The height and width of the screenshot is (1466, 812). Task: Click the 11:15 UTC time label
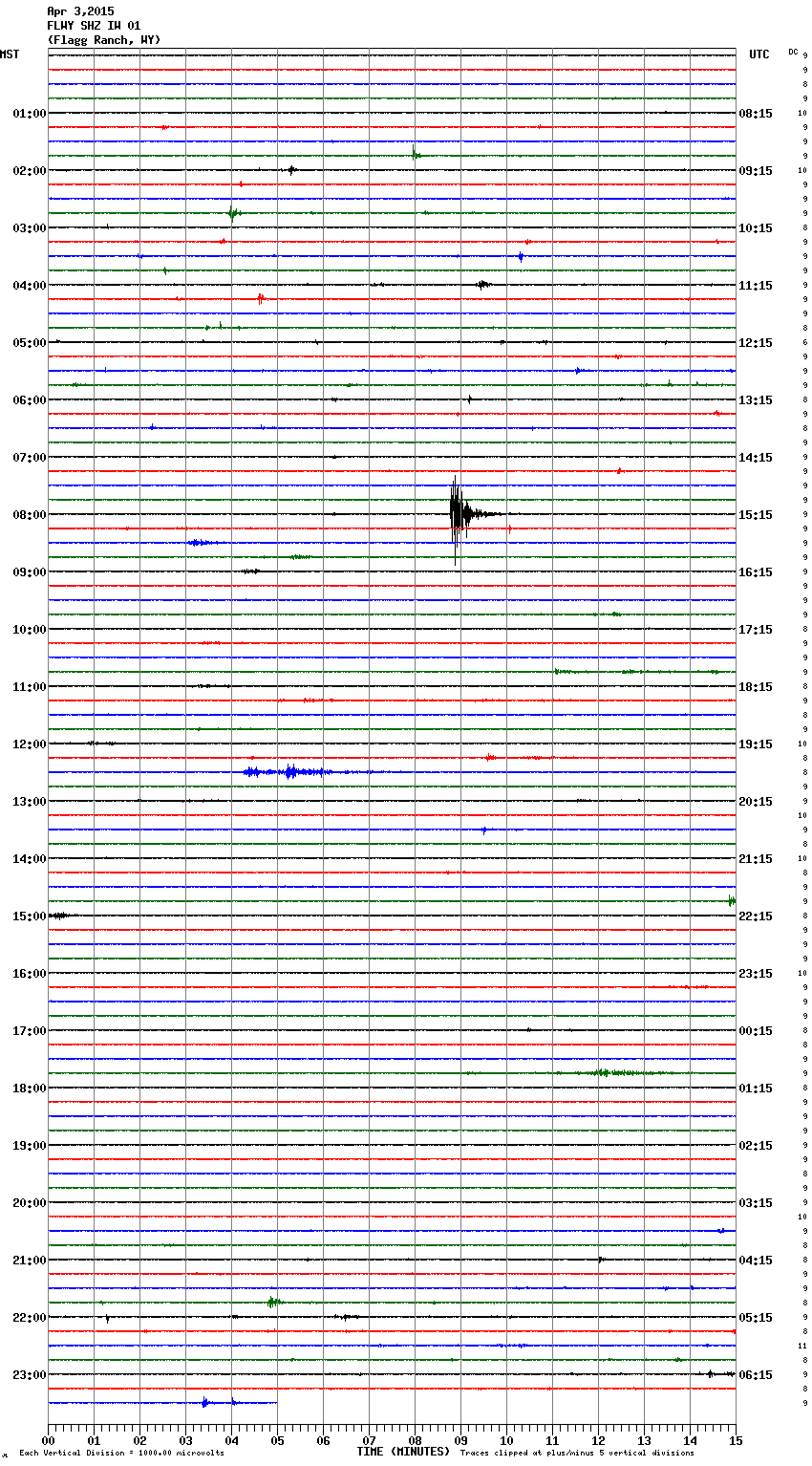click(x=756, y=286)
